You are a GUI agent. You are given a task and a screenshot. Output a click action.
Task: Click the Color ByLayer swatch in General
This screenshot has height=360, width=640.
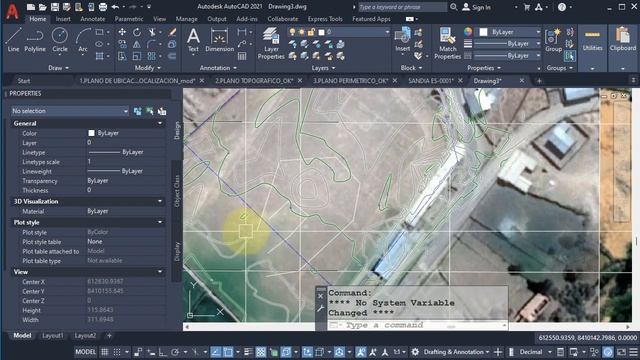click(x=91, y=133)
